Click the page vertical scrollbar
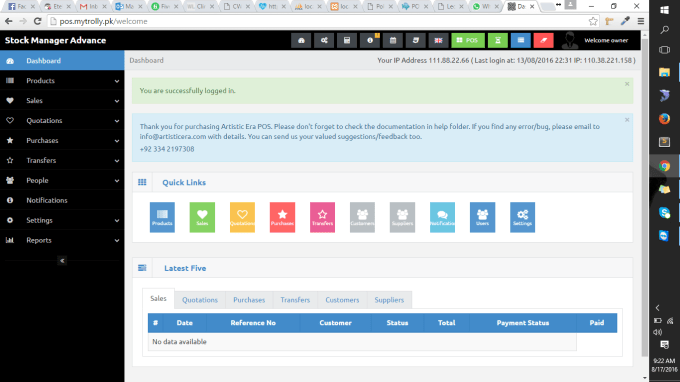 click(645, 197)
